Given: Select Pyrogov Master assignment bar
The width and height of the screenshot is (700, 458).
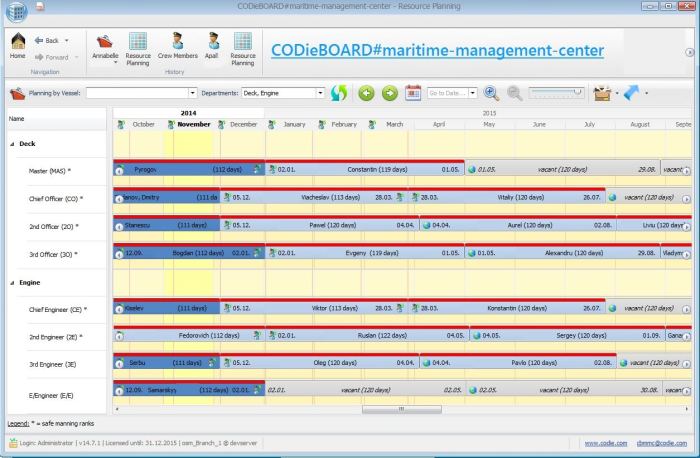Looking at the screenshot, I should click(x=189, y=170).
